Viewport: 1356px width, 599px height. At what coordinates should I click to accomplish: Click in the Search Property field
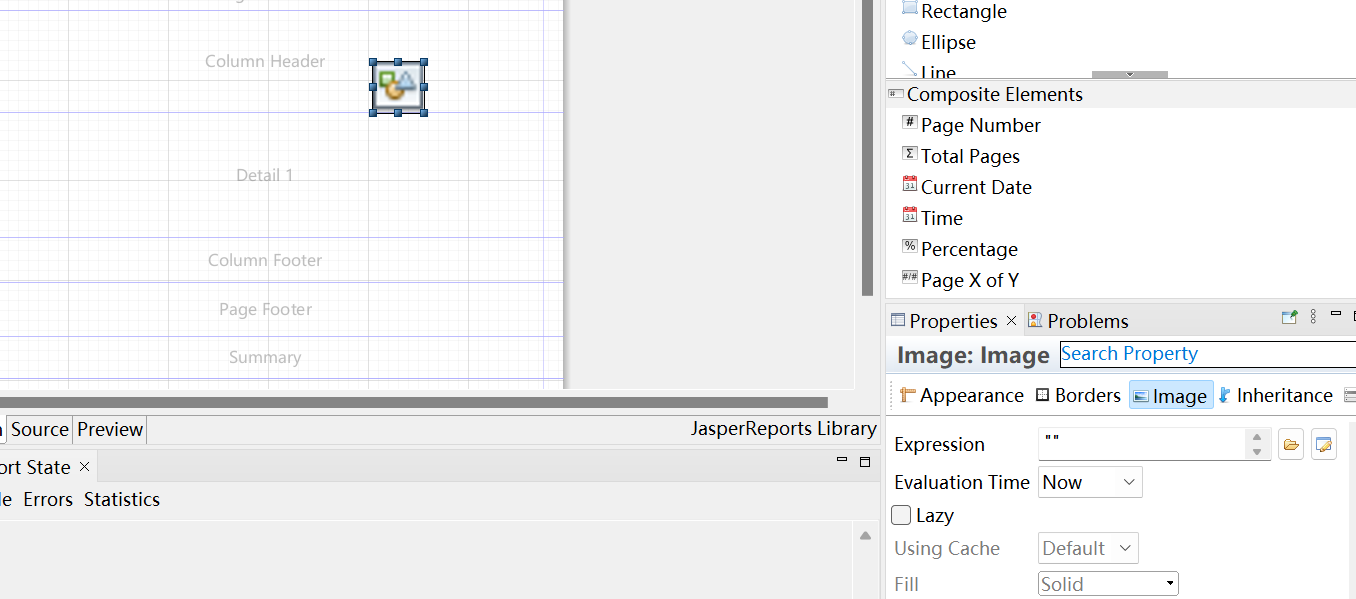tap(1208, 353)
